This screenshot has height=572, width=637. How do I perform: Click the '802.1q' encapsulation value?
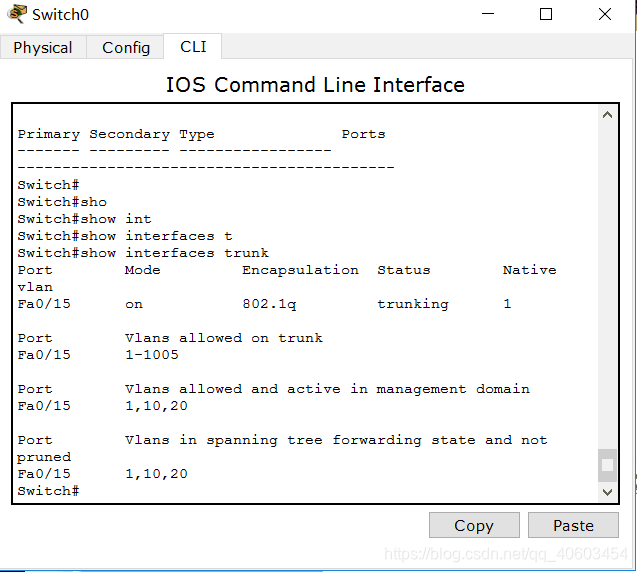click(269, 304)
